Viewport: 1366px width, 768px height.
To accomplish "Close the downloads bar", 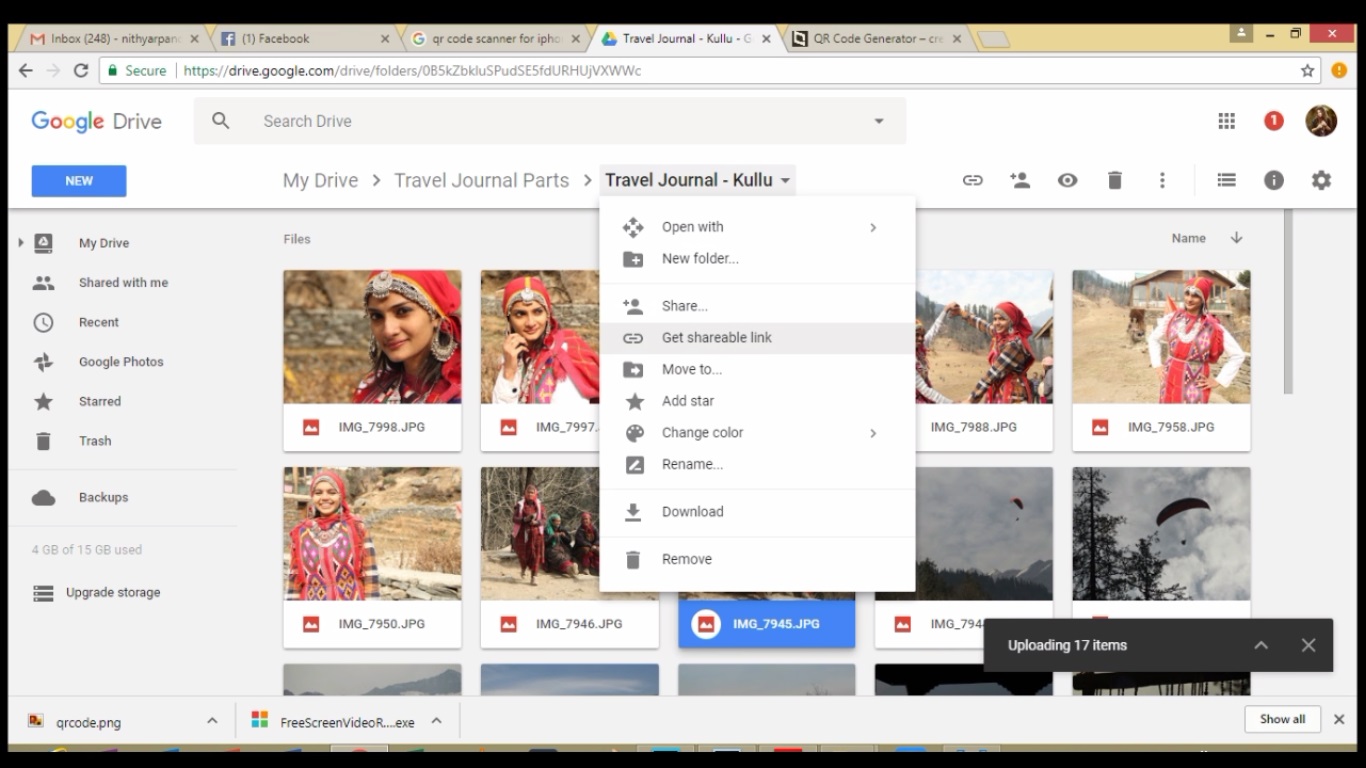I will point(1340,719).
